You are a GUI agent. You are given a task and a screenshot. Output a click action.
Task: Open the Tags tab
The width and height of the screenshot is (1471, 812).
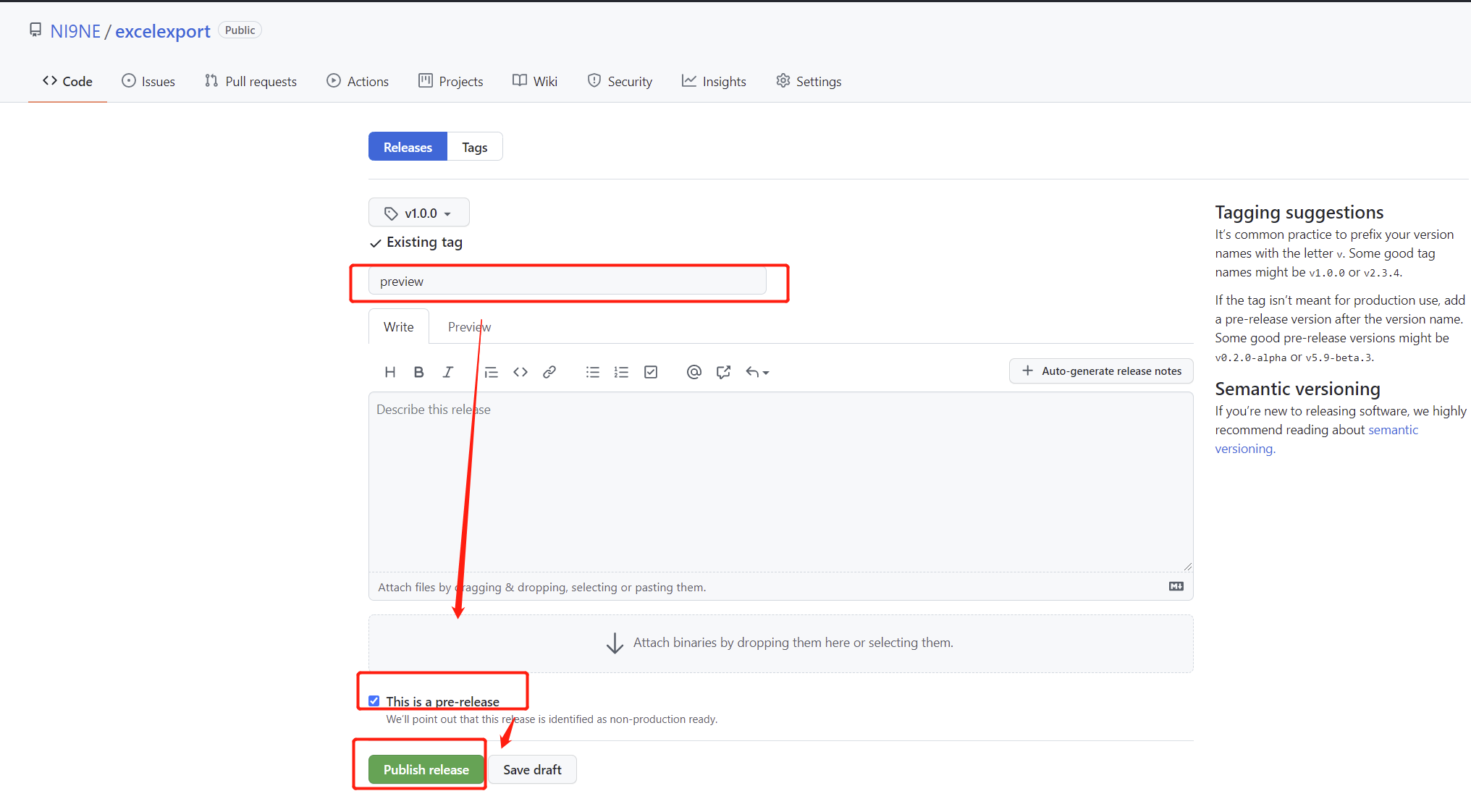pyautogui.click(x=474, y=147)
